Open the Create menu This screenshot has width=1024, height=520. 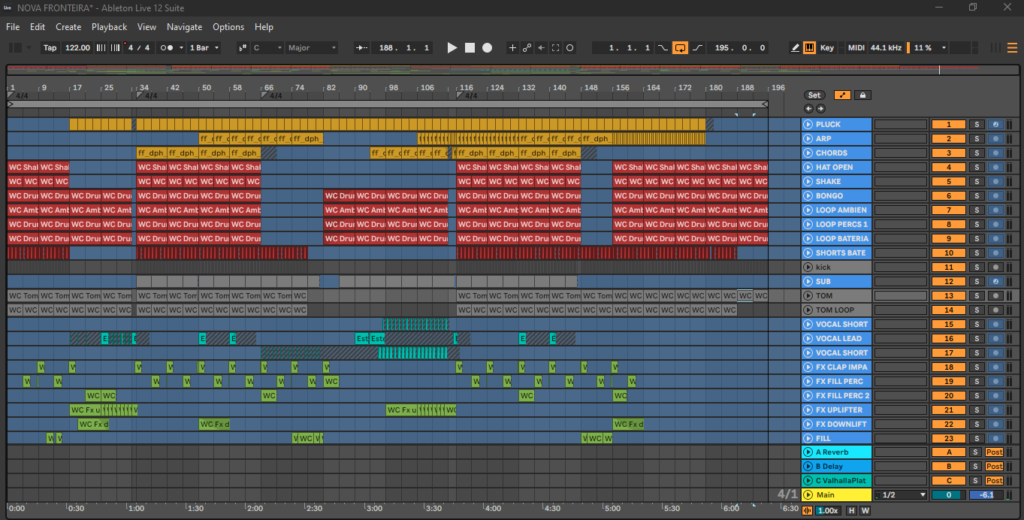(x=68, y=27)
